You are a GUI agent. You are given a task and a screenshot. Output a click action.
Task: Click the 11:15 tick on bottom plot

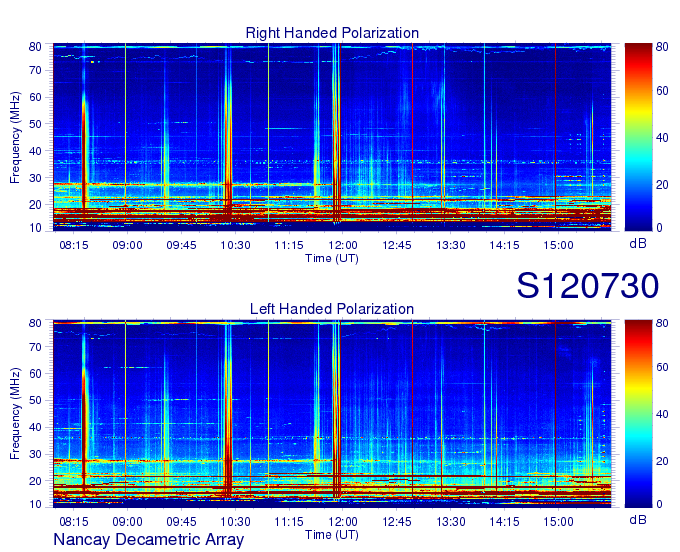[289, 522]
